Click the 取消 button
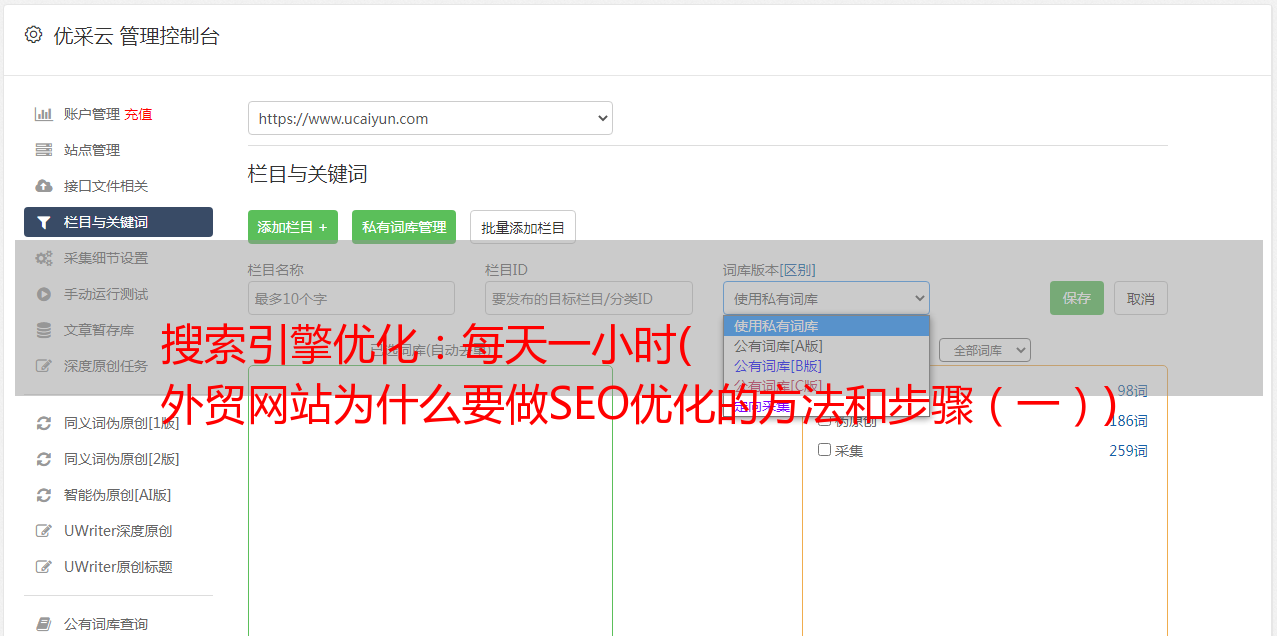Viewport: 1277px width, 636px height. pos(1141,298)
